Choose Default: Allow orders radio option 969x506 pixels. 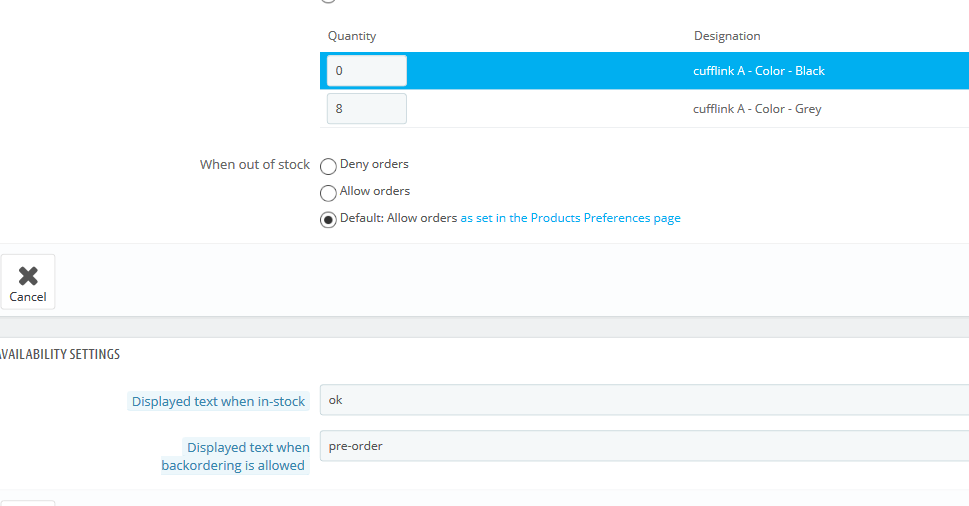coord(328,220)
